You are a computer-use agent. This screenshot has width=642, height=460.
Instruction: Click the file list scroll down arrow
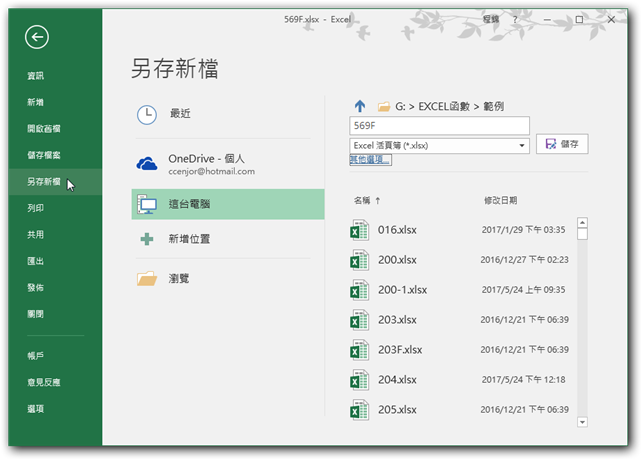point(582,422)
